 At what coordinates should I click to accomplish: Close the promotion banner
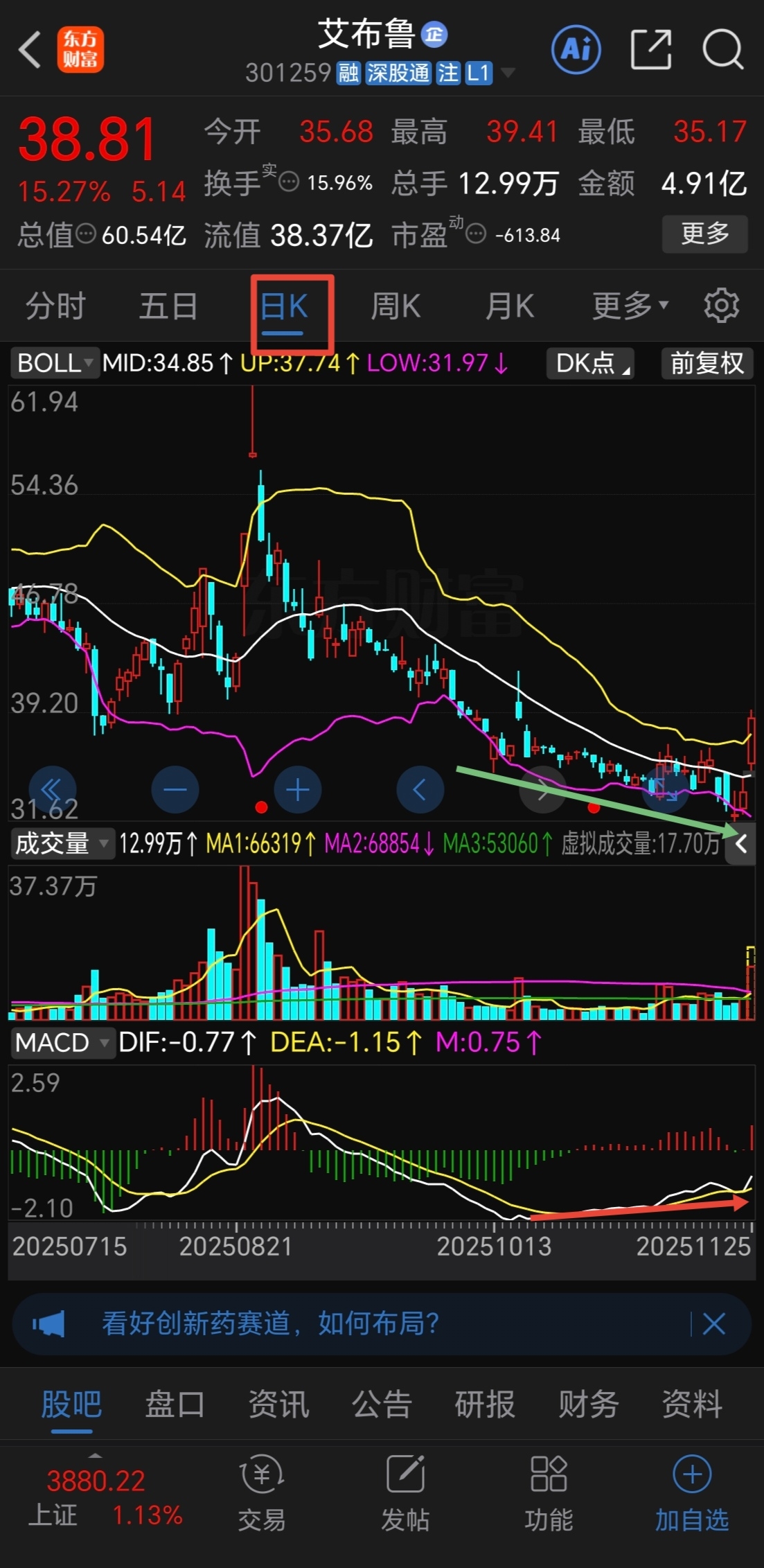click(x=713, y=1323)
